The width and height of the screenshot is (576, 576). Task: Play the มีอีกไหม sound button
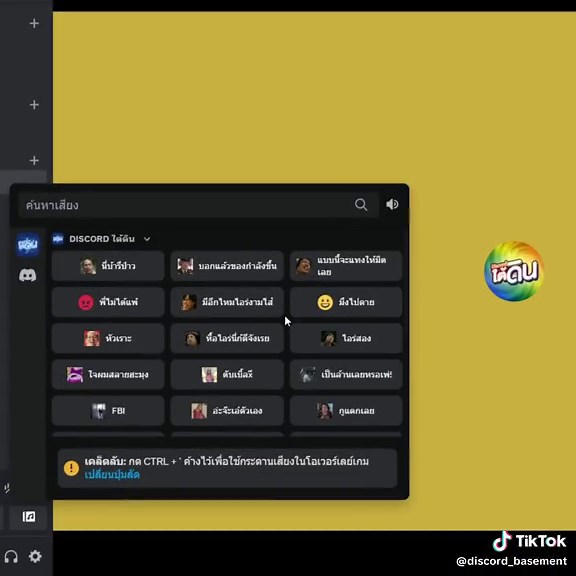pyautogui.click(x=227, y=302)
